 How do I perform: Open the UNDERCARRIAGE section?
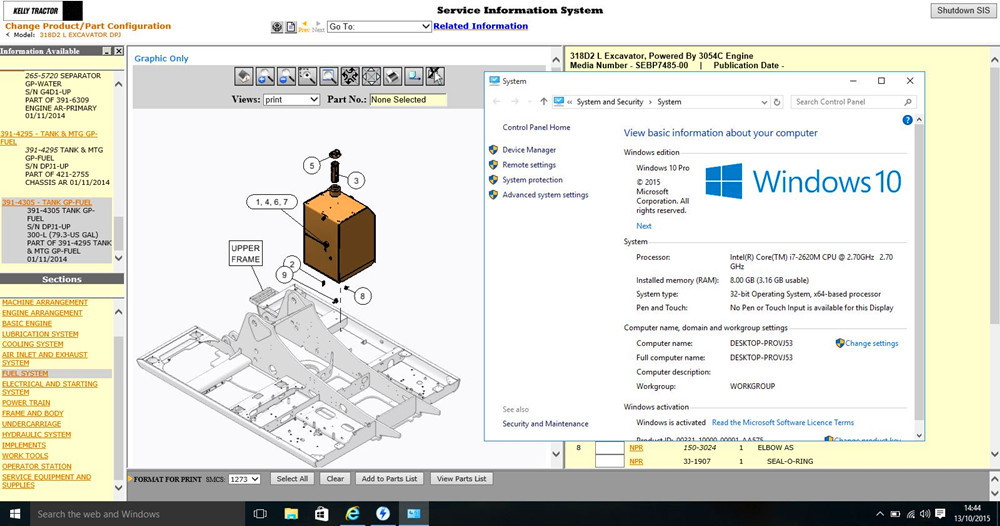31,424
